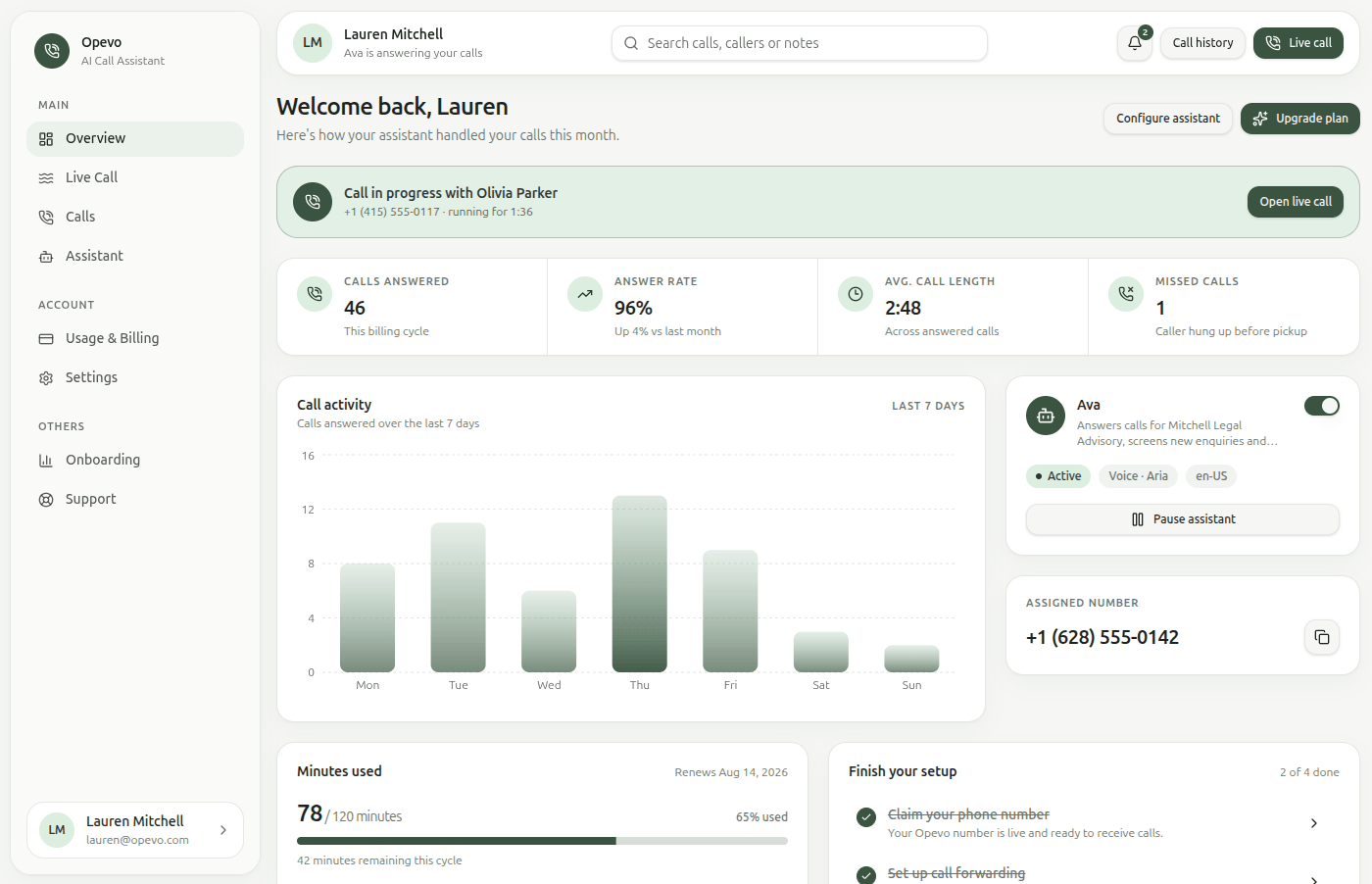Click the +1 (628) 555-0142 number
The width and height of the screenshot is (1372, 884).
pos(1102,638)
